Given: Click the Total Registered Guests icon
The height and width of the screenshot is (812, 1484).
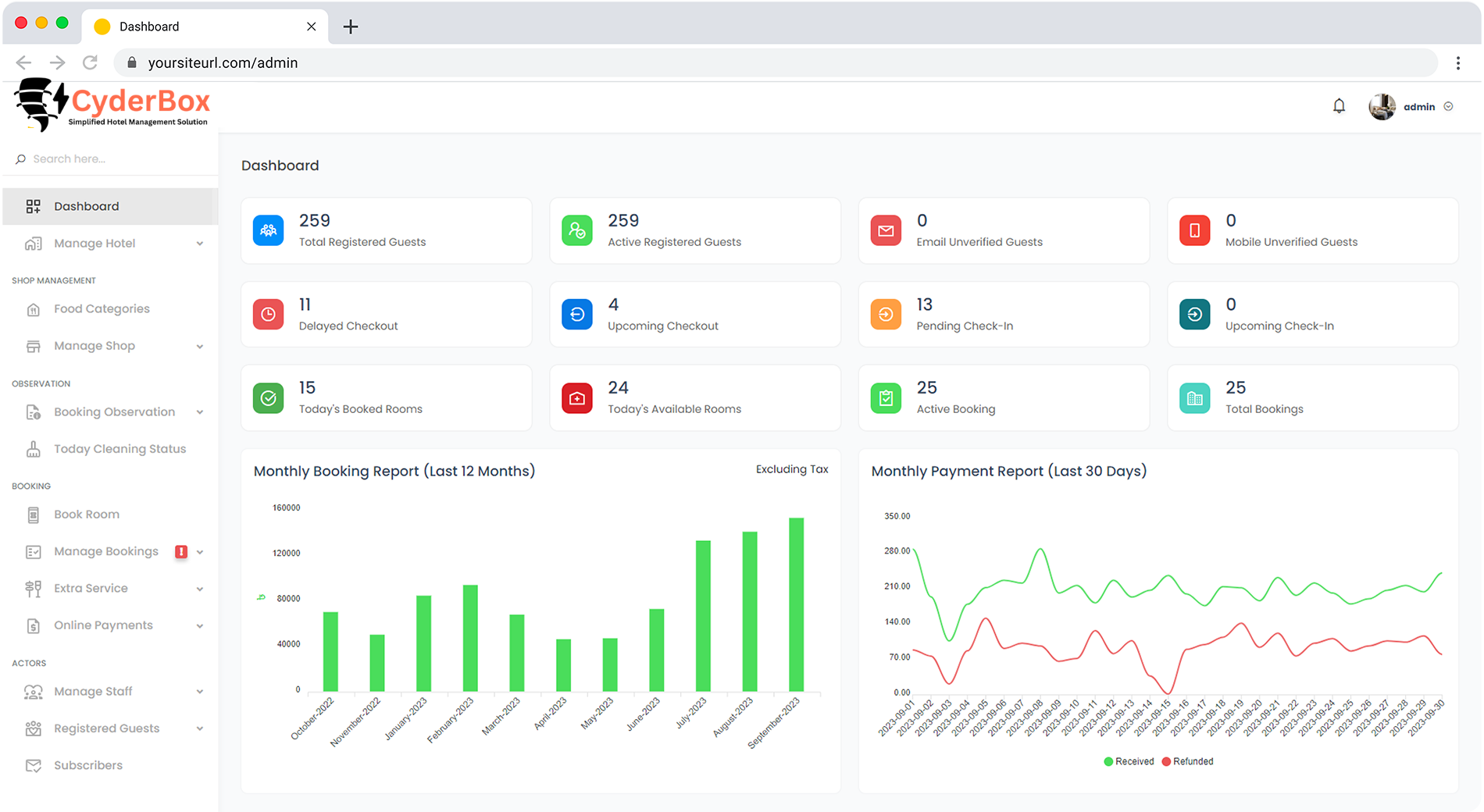Looking at the screenshot, I should [268, 230].
